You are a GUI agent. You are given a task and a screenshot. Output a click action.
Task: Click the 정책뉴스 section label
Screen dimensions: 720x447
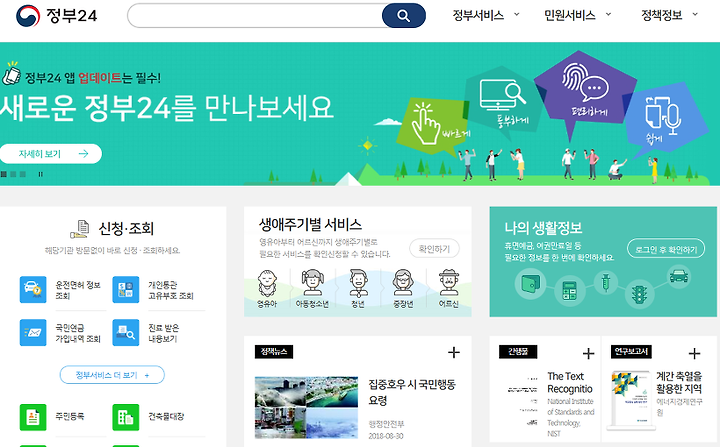pyautogui.click(x=274, y=352)
